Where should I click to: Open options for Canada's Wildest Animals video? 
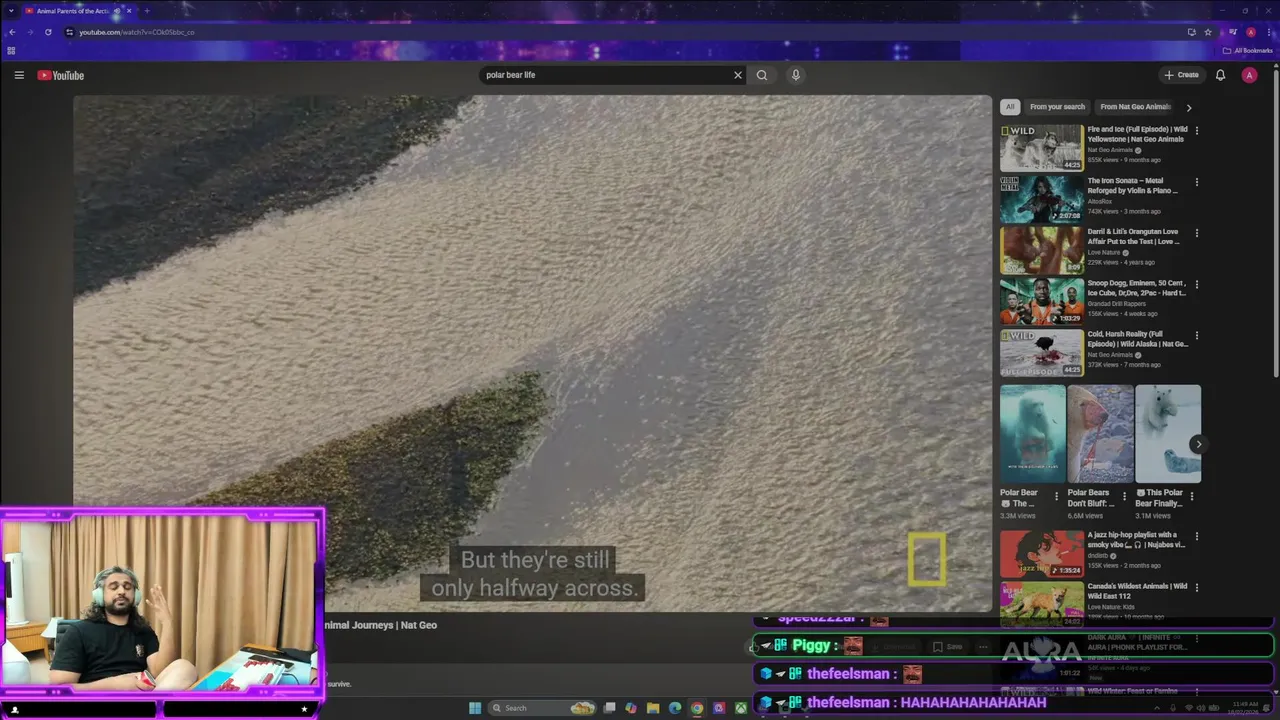click(1197, 588)
